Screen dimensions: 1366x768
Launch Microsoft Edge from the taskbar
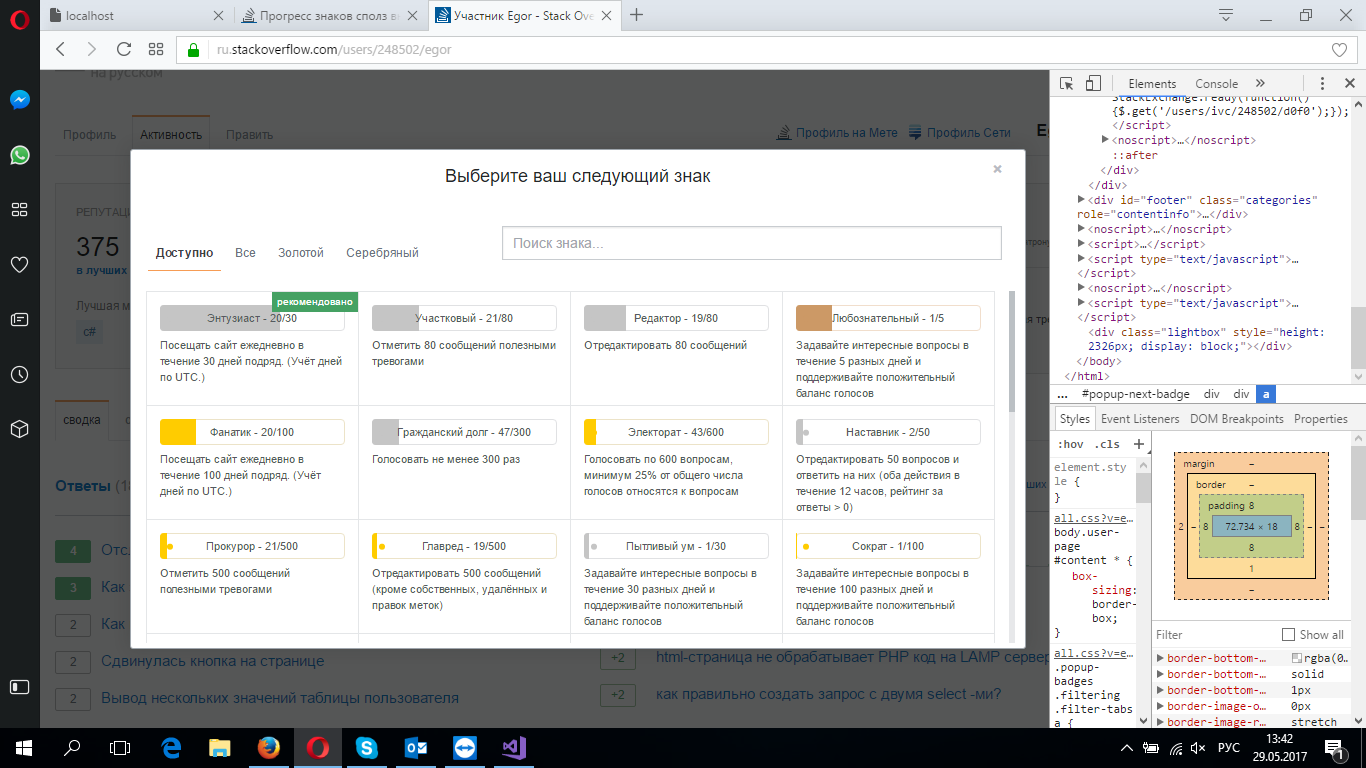point(170,747)
